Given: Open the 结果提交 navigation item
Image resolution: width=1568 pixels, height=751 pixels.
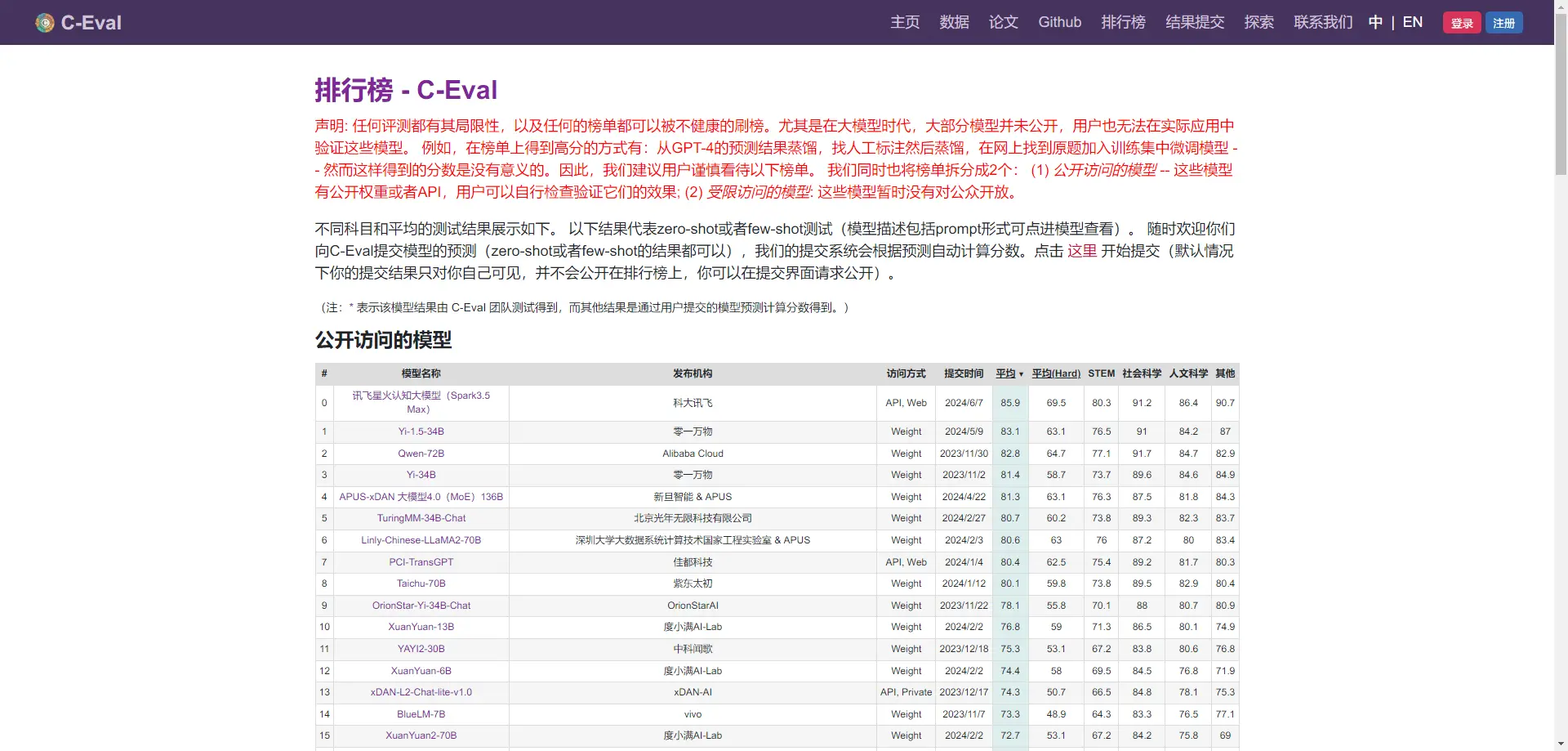Looking at the screenshot, I should 1195,22.
